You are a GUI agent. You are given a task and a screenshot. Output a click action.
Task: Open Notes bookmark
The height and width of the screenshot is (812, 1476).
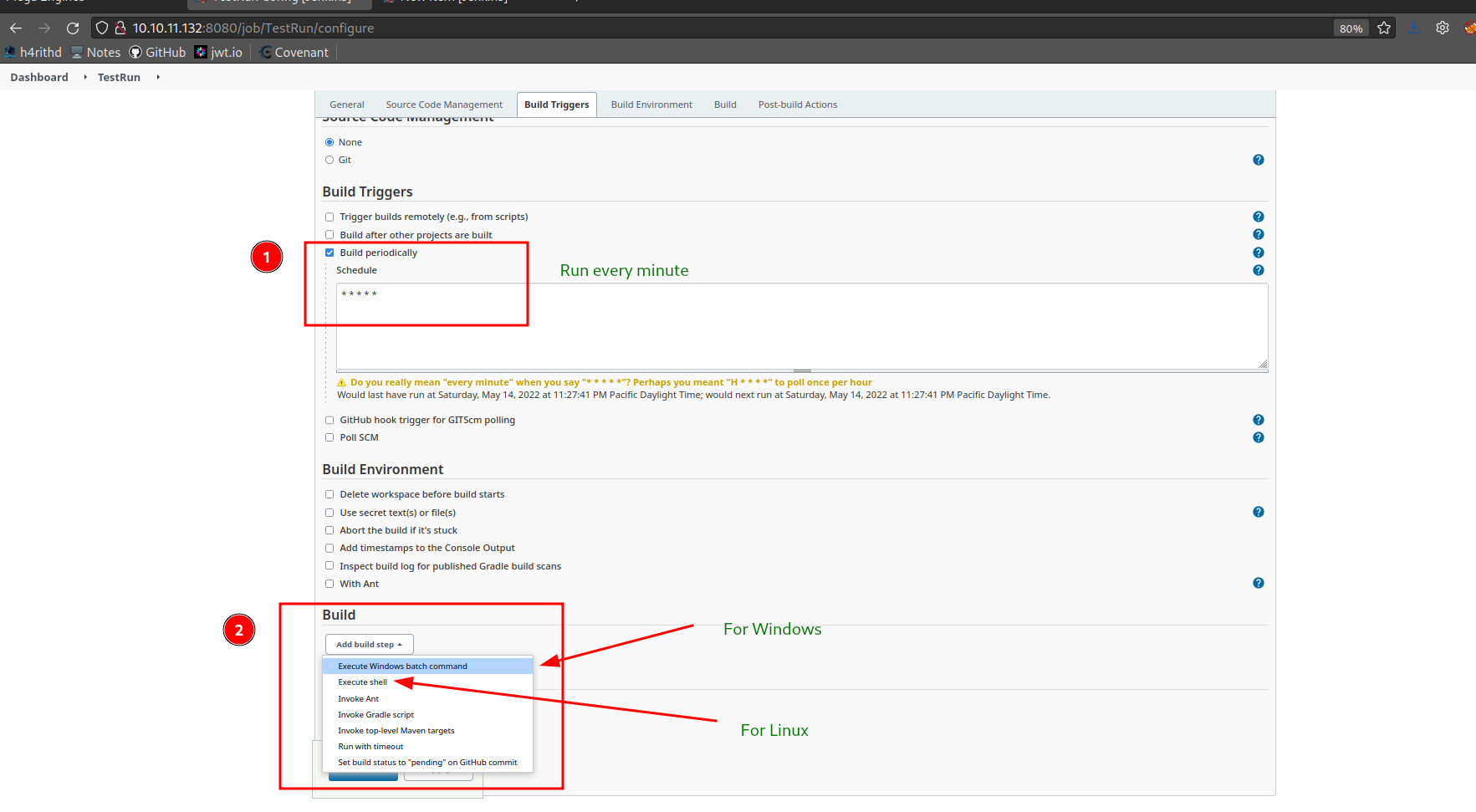[96, 52]
